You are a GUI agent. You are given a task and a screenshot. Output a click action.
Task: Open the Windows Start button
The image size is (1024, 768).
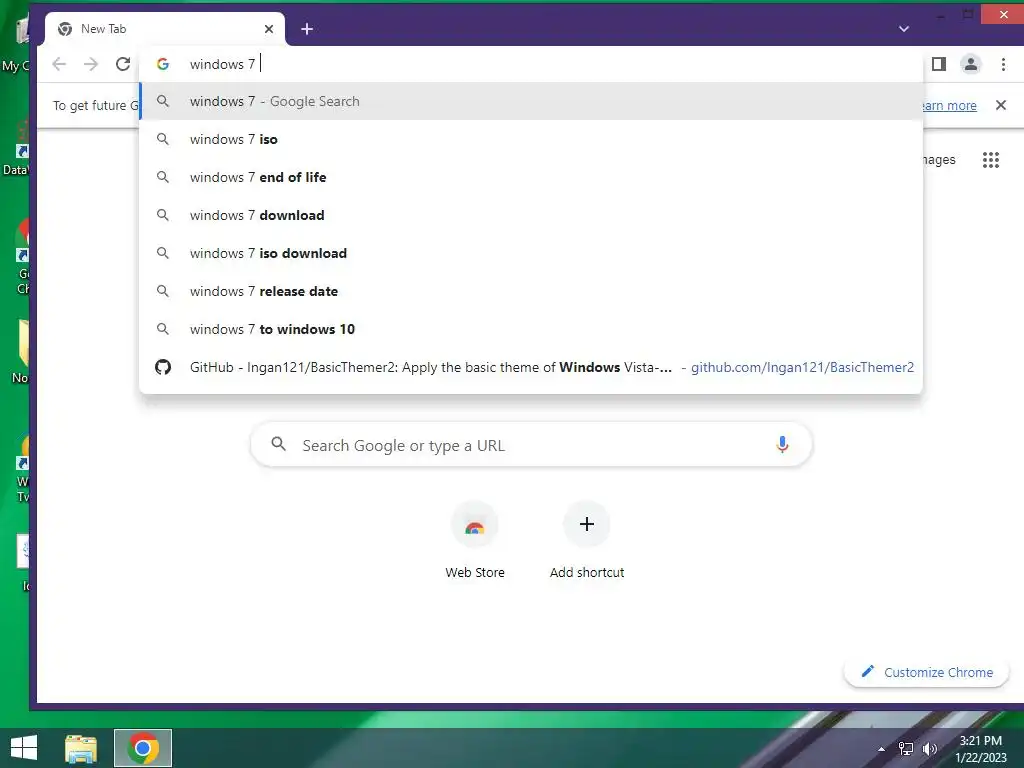(x=24, y=748)
